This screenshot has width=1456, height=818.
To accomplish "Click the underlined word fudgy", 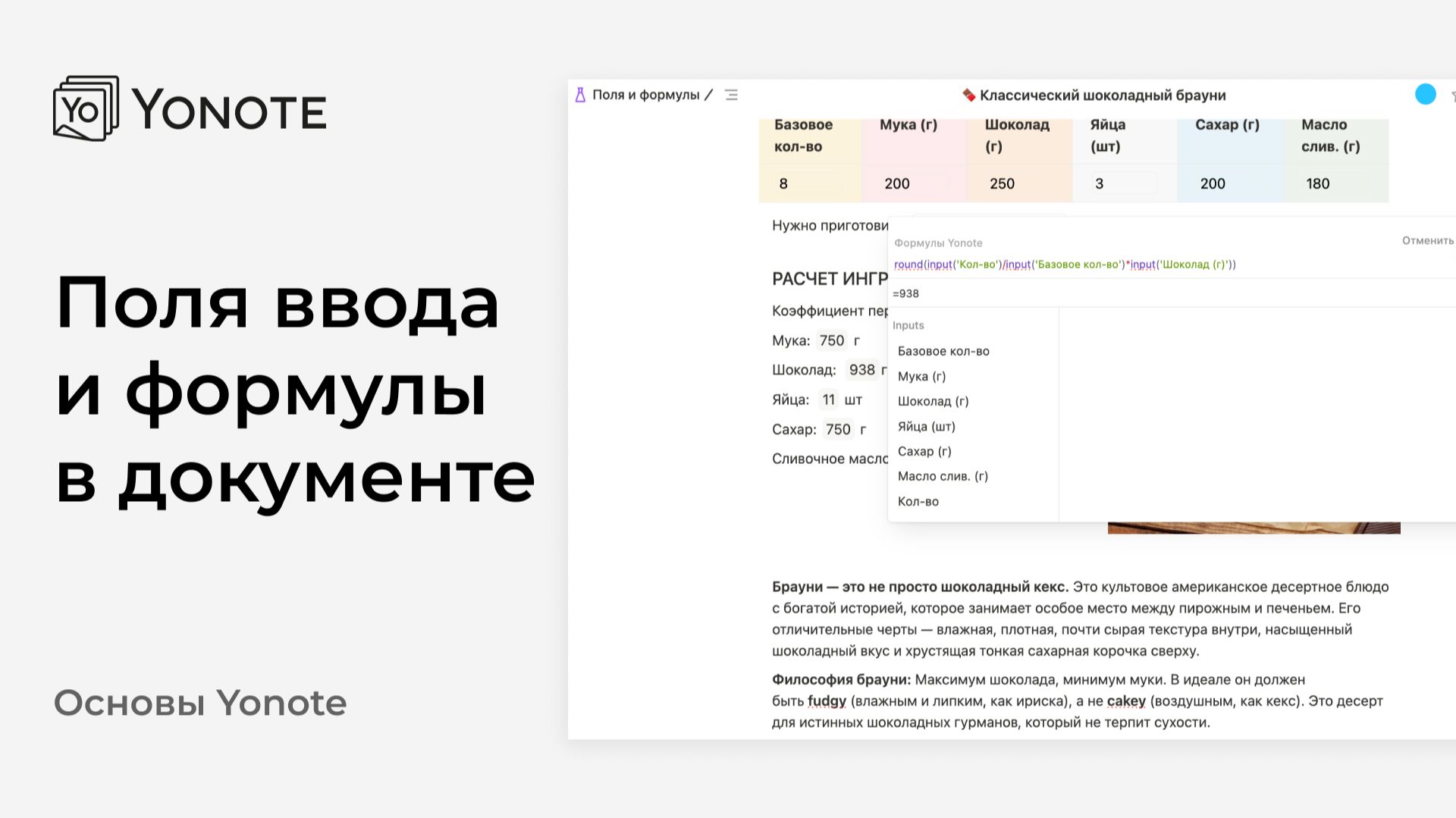I will pos(827,701).
